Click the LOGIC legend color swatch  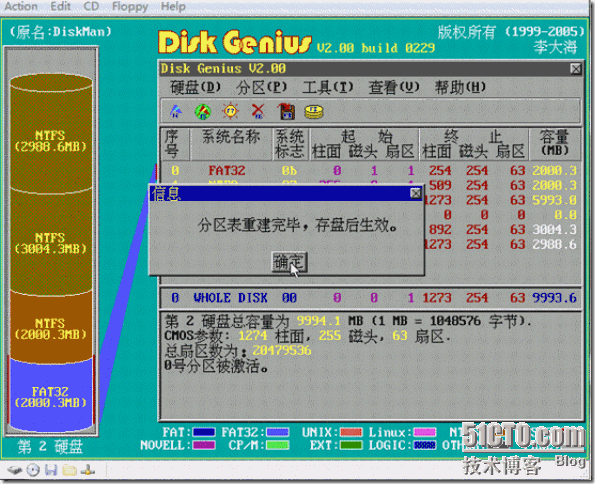pos(425,445)
